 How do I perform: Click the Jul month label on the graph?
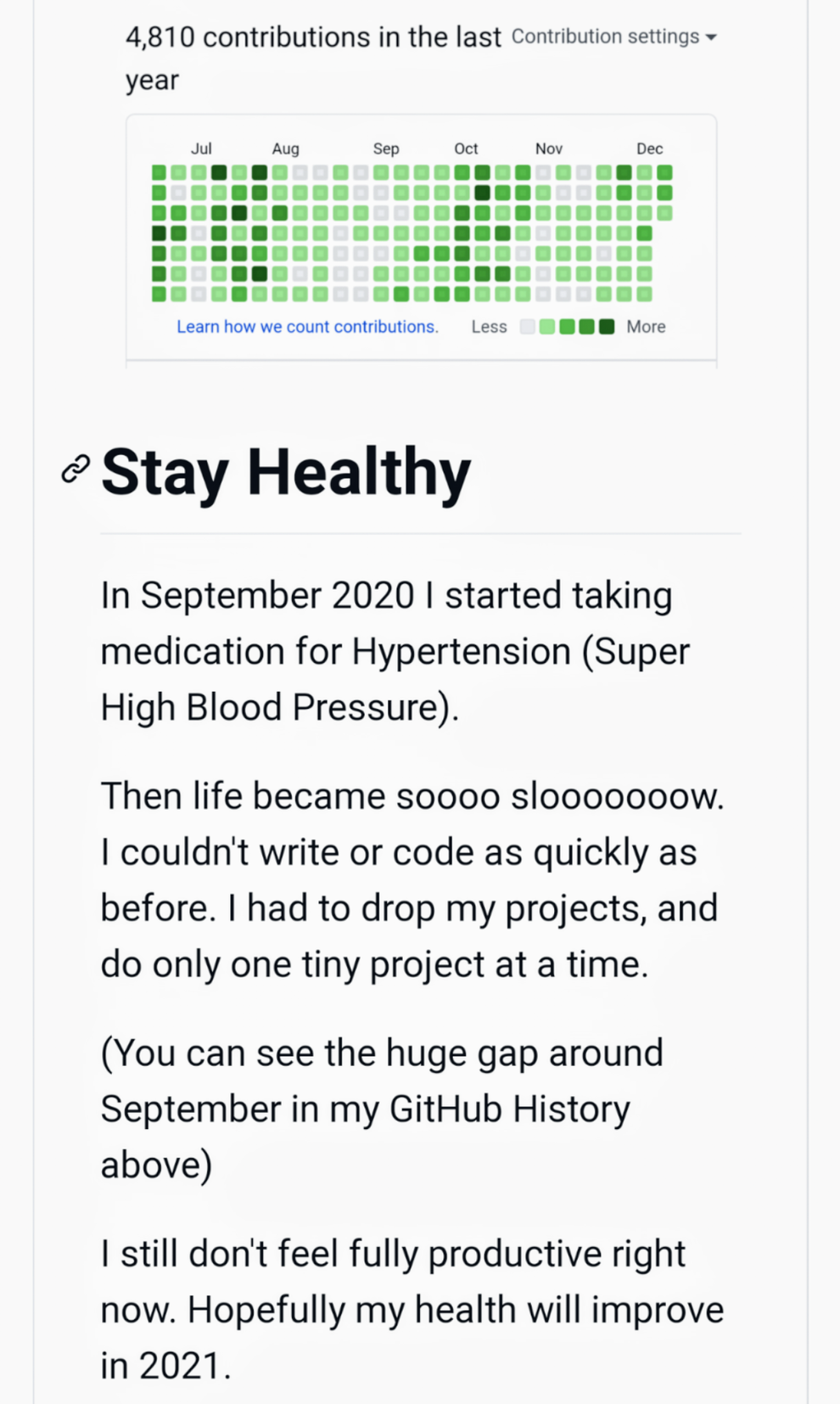tap(201, 149)
